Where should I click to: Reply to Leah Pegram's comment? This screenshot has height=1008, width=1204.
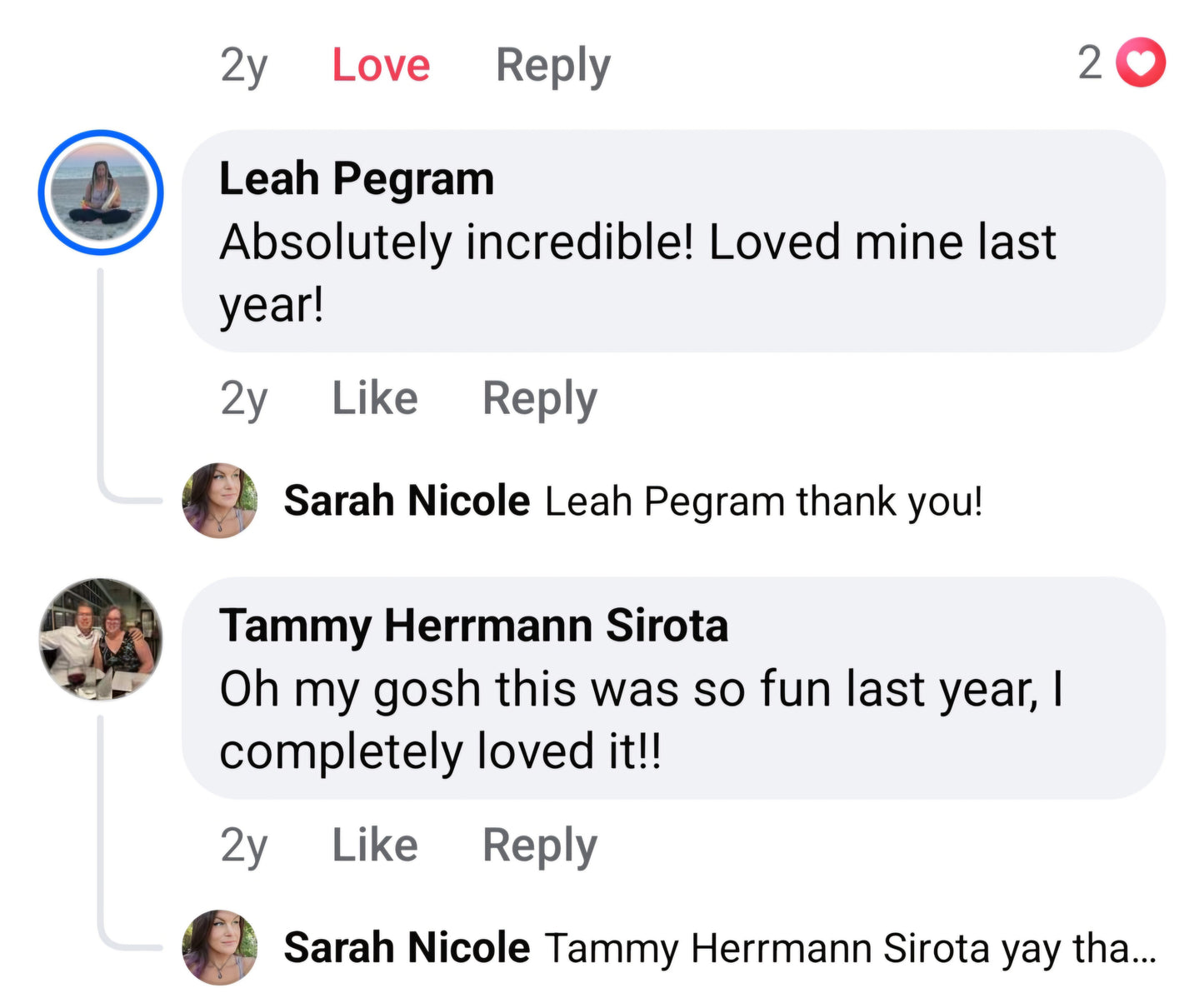pyautogui.click(x=540, y=398)
